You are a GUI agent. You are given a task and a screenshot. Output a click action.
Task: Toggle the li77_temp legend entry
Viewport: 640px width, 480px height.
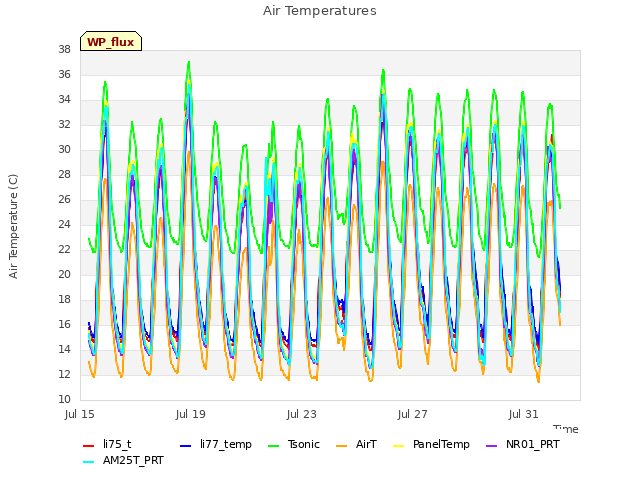click(216, 444)
